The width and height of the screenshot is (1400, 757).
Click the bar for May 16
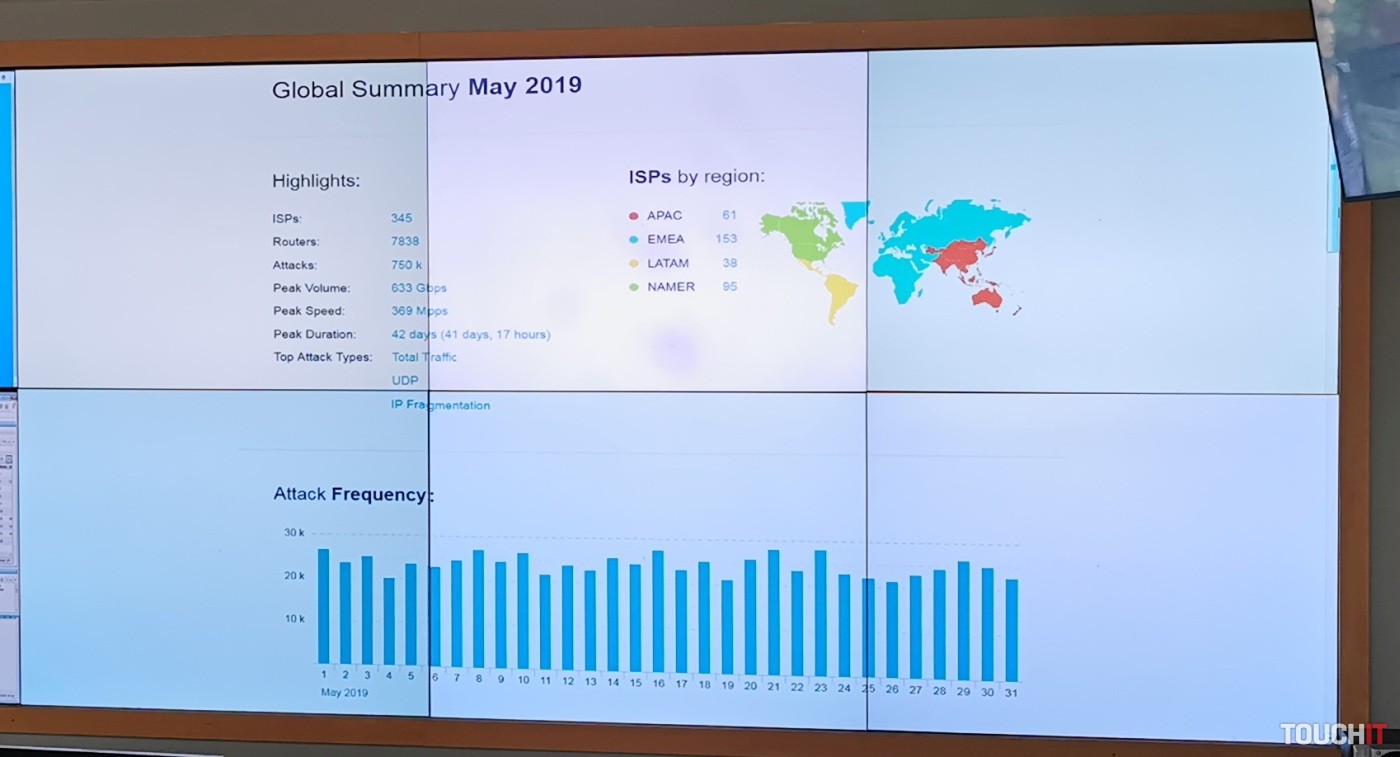(x=658, y=610)
